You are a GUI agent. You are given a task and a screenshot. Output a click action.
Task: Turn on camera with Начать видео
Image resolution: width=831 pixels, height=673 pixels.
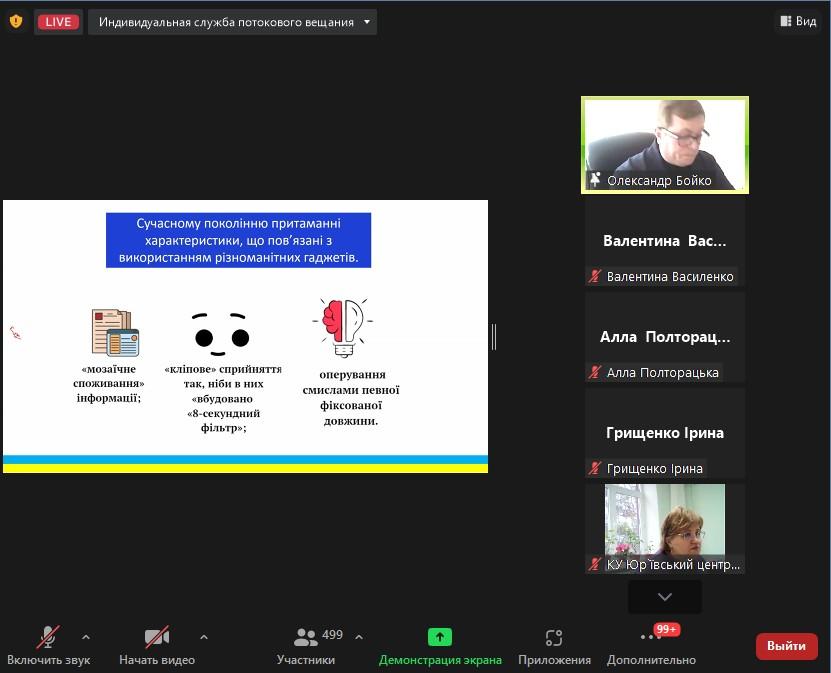click(157, 645)
